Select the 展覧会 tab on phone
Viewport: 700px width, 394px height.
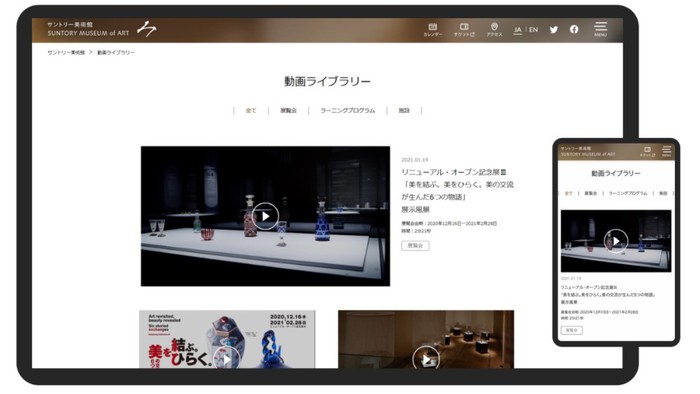(x=590, y=193)
